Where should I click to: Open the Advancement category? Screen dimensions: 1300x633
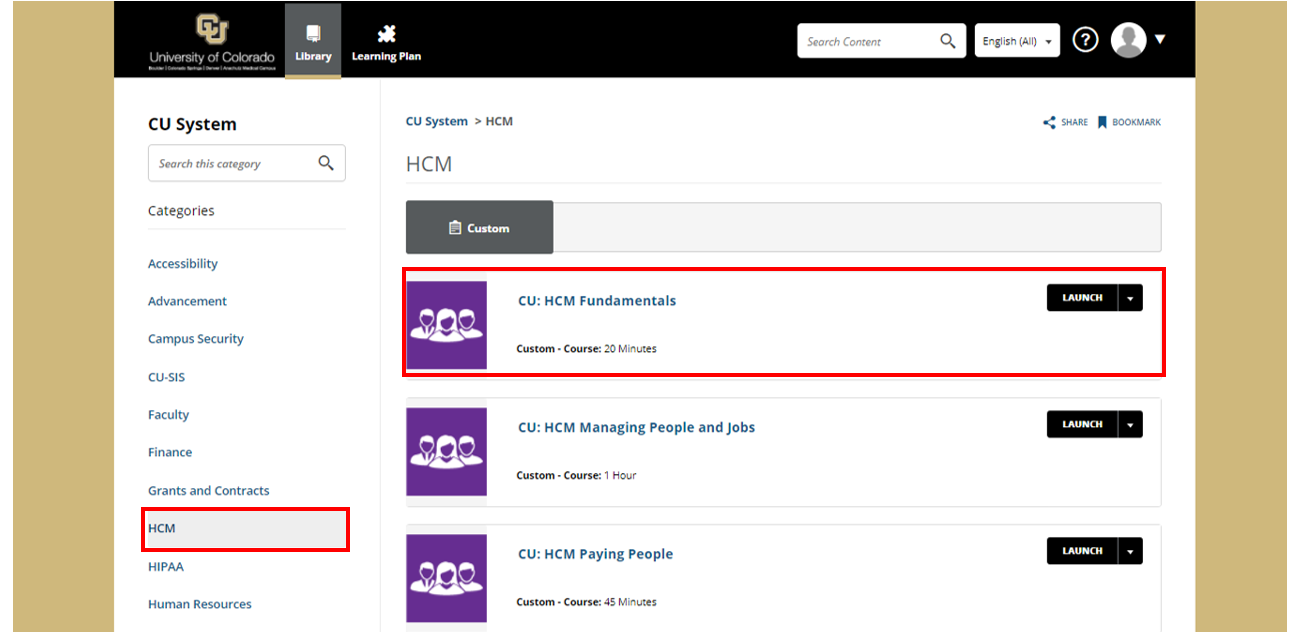coord(187,301)
